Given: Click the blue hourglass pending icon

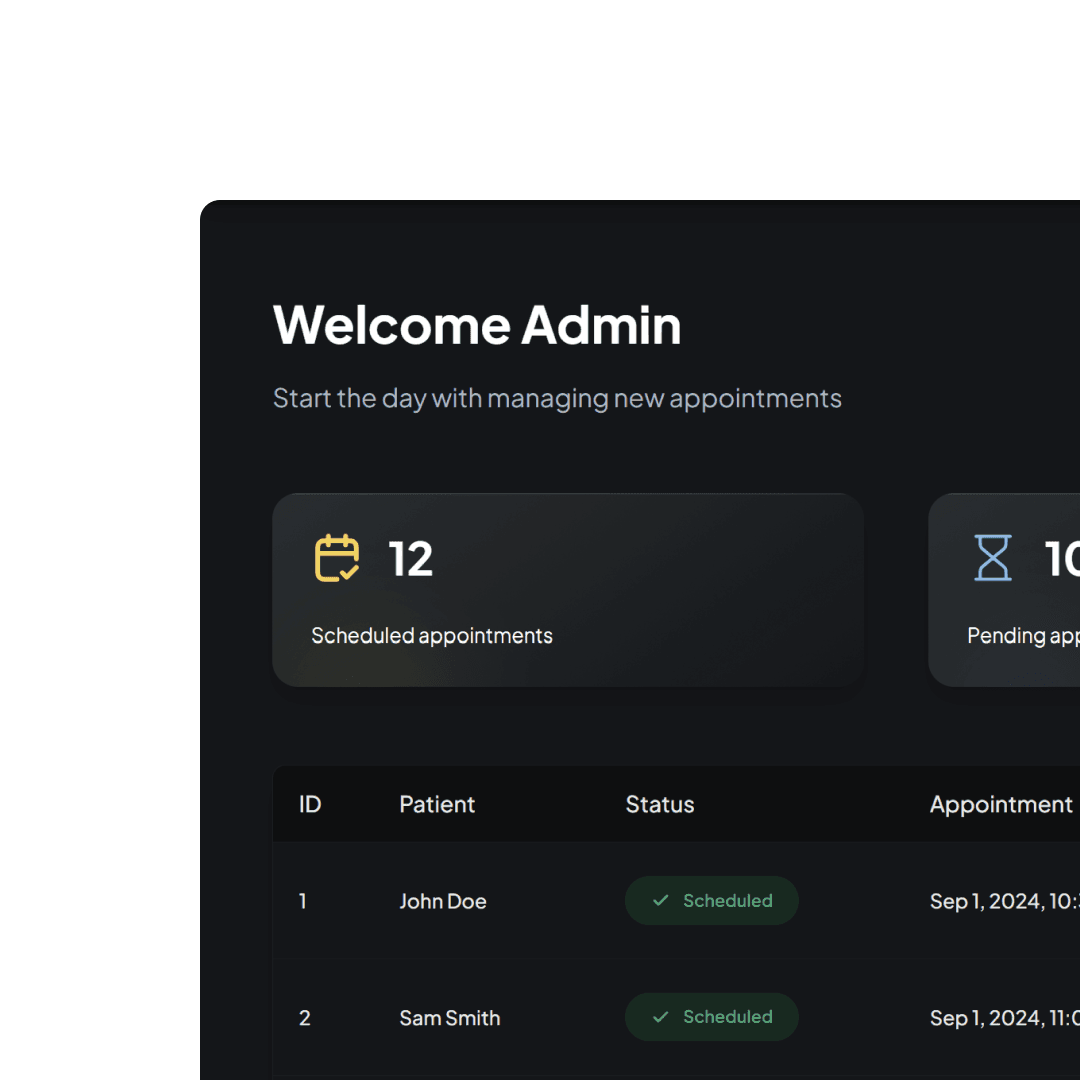Looking at the screenshot, I should click(x=993, y=558).
